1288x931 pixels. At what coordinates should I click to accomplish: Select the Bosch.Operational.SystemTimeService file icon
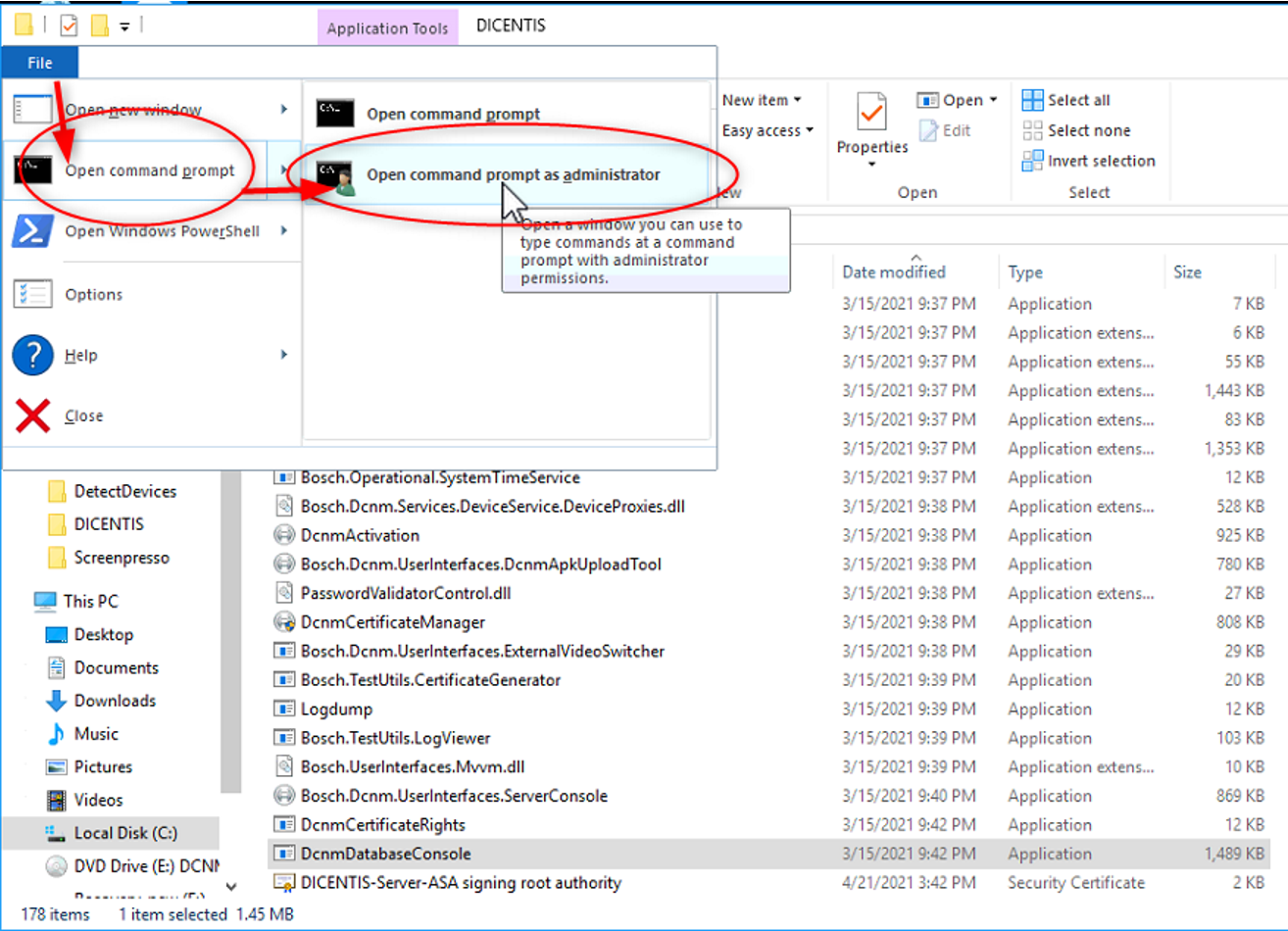click(x=284, y=477)
